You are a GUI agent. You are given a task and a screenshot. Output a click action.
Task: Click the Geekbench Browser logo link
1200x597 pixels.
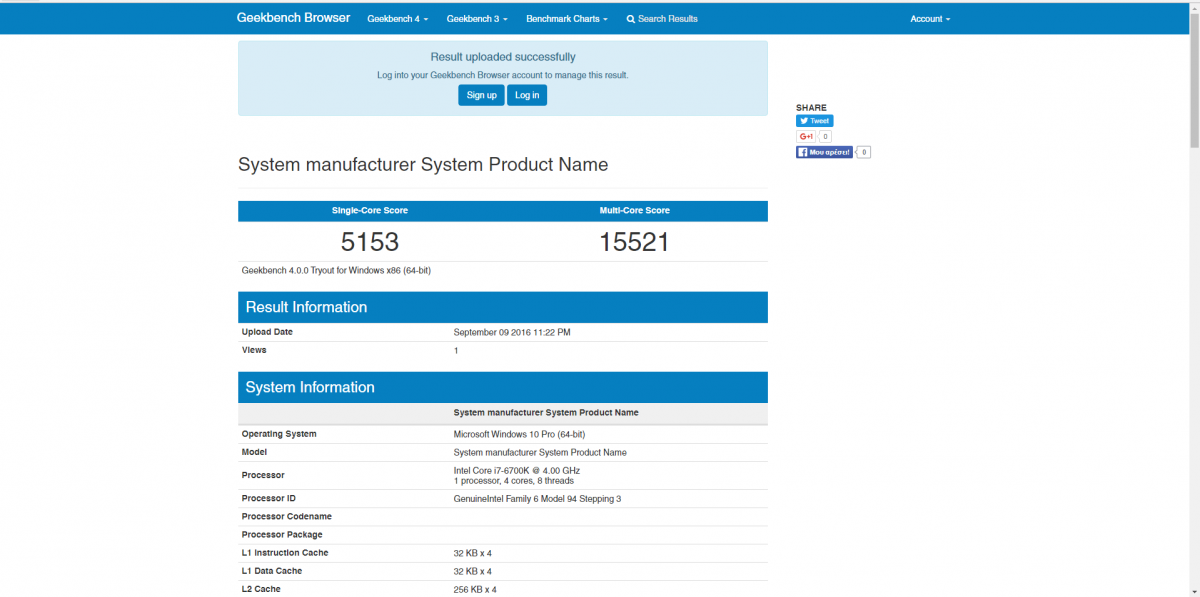point(293,18)
